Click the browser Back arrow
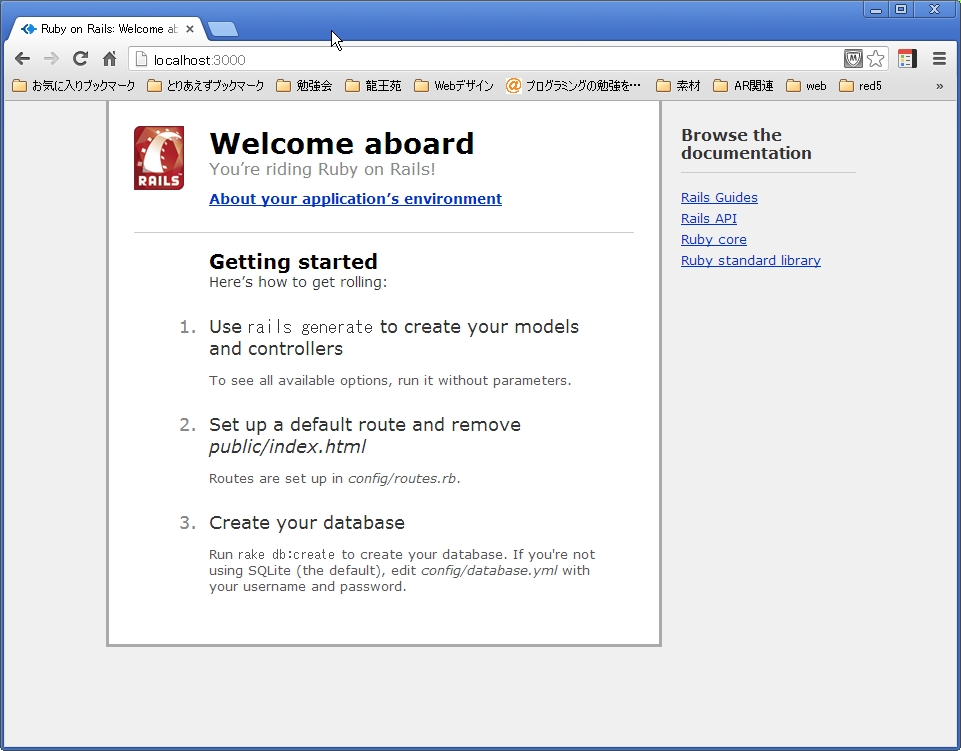The image size is (961, 751). pos(23,59)
